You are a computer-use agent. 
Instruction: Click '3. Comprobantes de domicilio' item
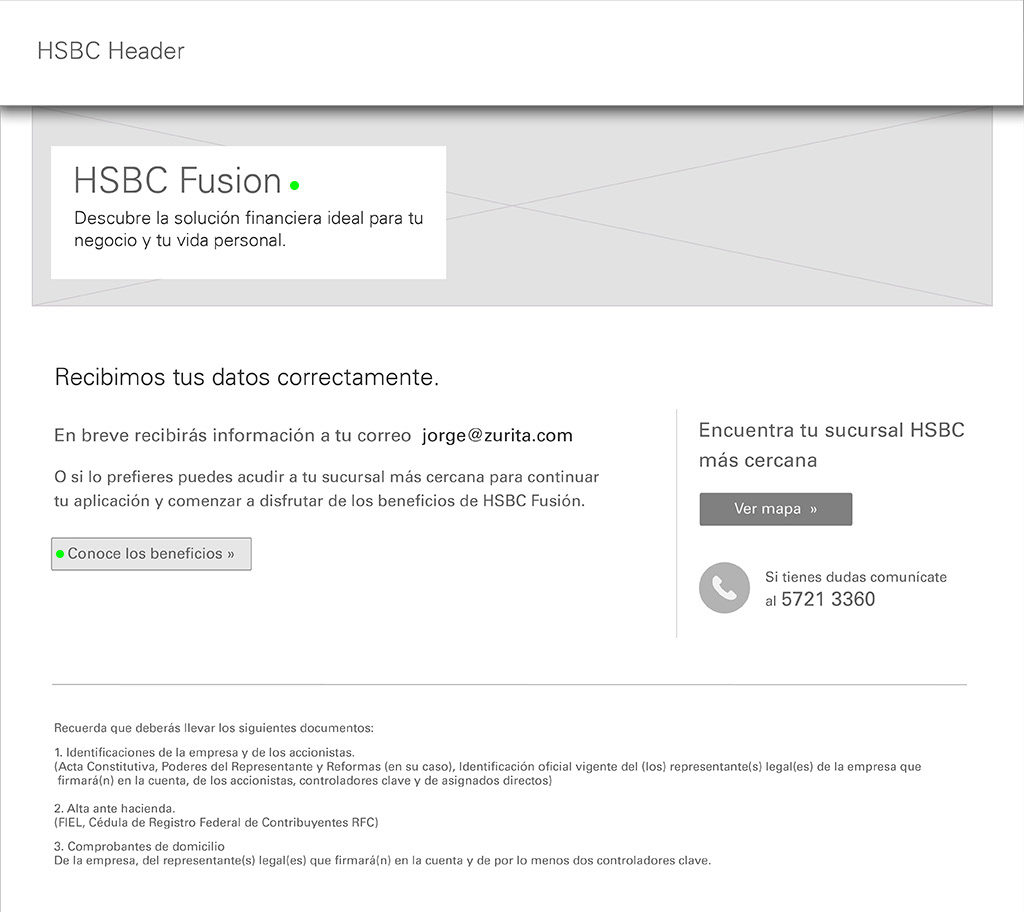(x=140, y=847)
